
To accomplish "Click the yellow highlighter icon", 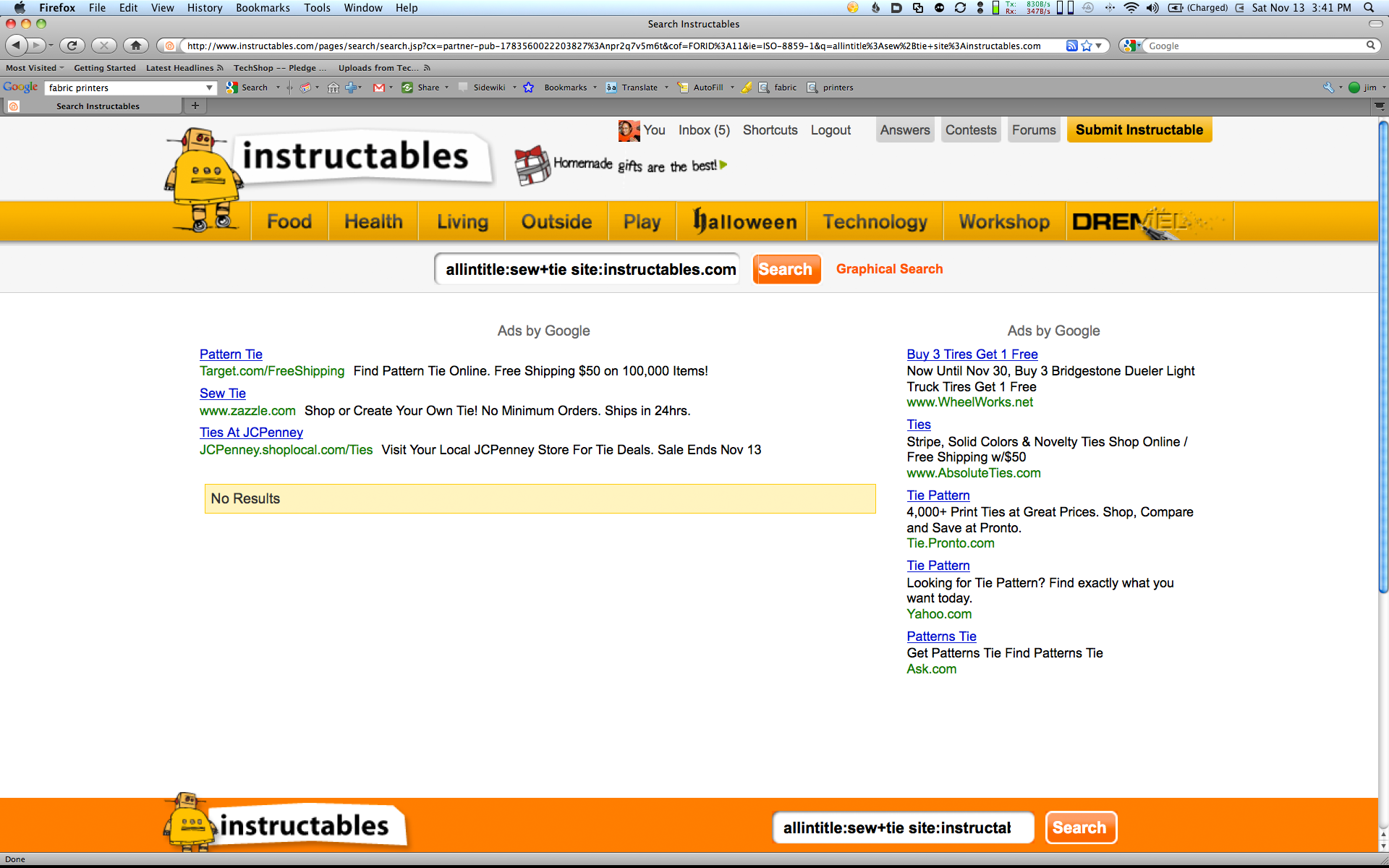I will 747,88.
